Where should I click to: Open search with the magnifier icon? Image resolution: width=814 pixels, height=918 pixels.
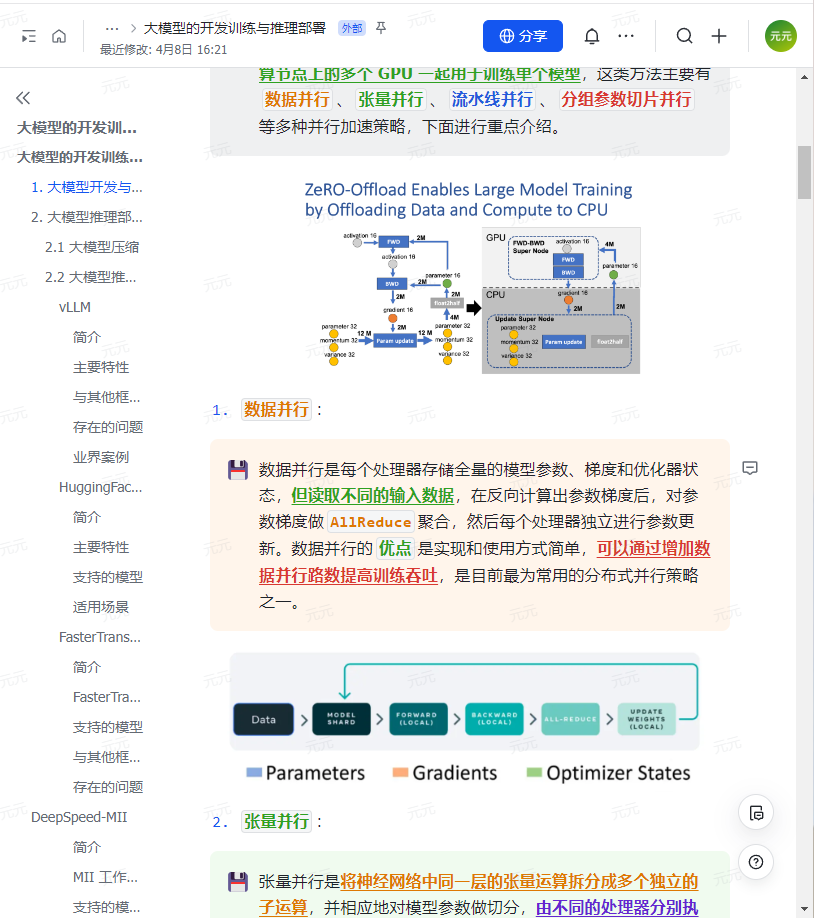point(685,36)
